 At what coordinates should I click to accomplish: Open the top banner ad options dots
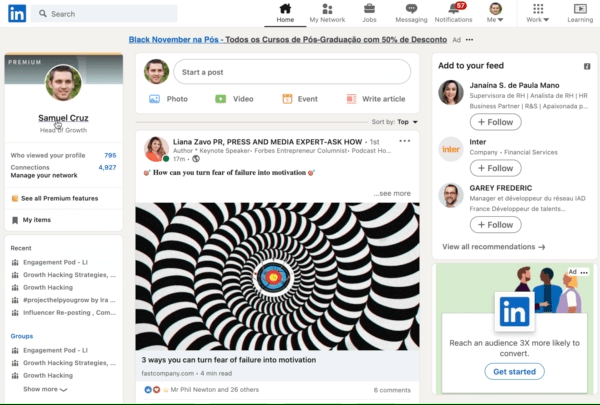pos(470,40)
